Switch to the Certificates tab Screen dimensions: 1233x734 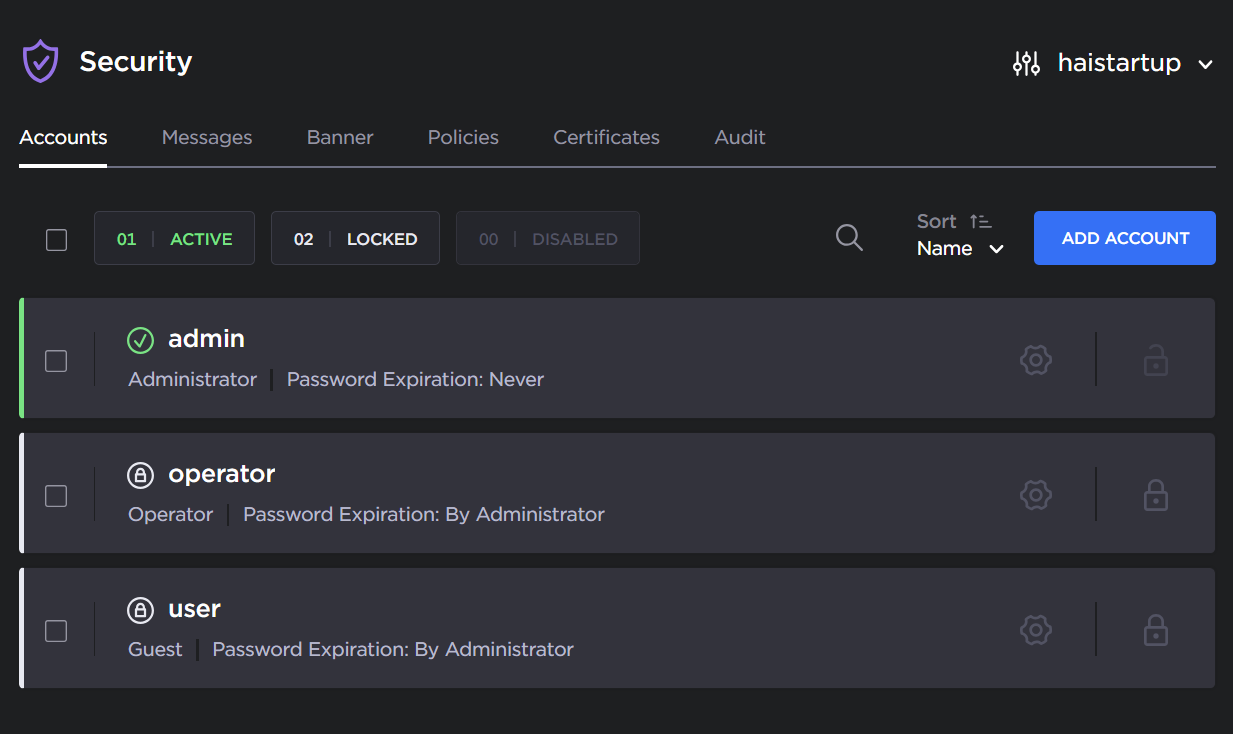[x=606, y=137]
